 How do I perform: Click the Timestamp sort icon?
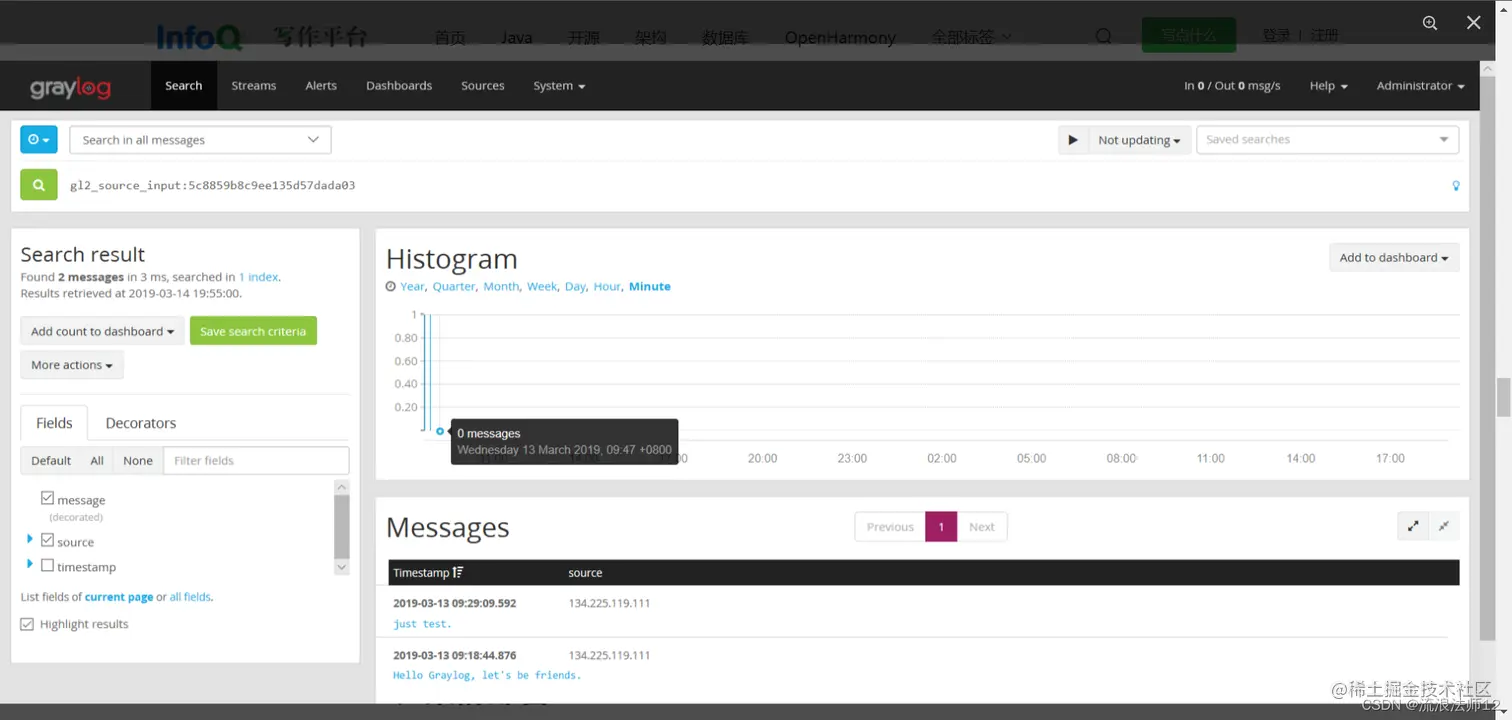[x=458, y=573]
